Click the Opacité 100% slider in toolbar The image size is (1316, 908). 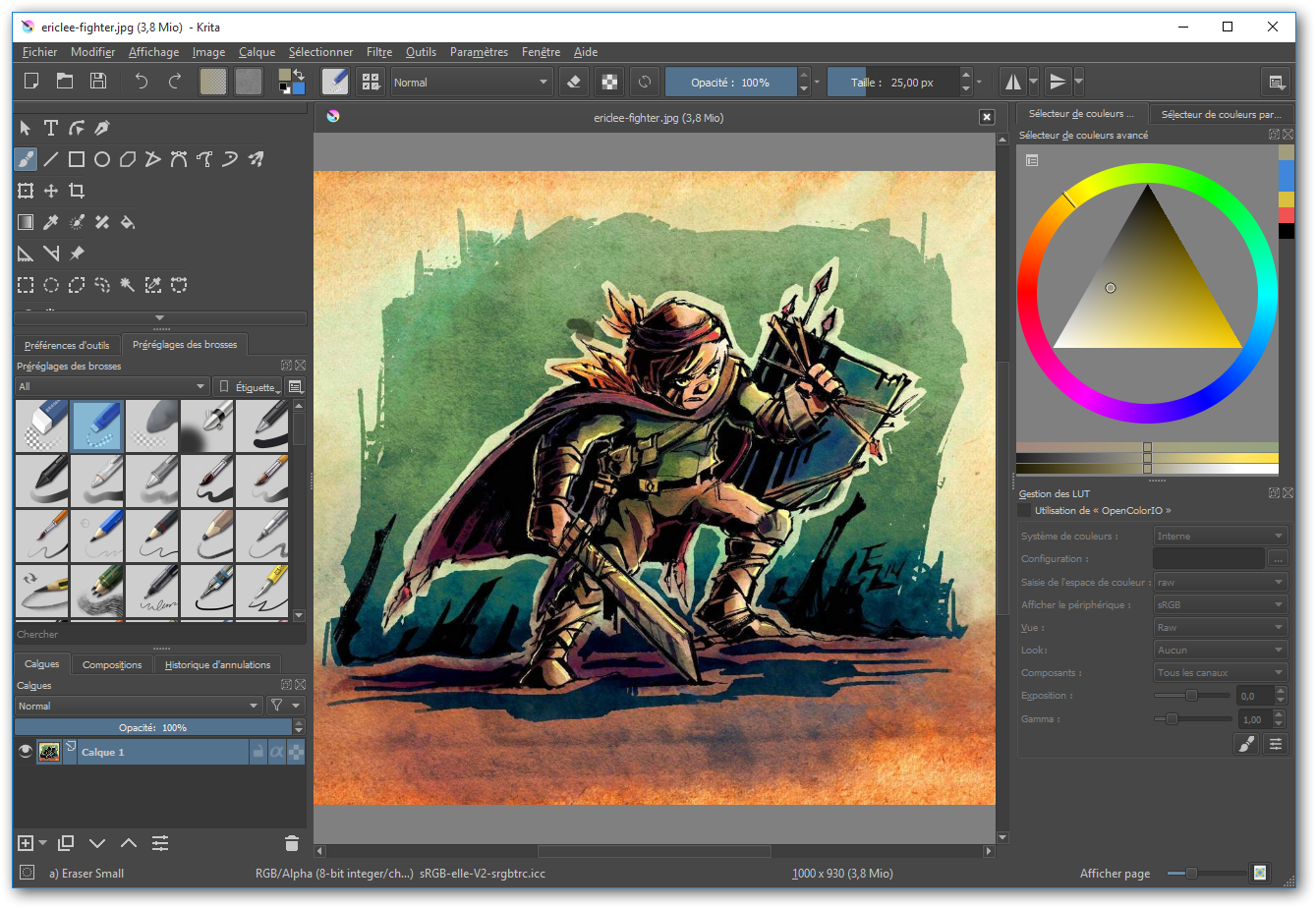point(730,83)
